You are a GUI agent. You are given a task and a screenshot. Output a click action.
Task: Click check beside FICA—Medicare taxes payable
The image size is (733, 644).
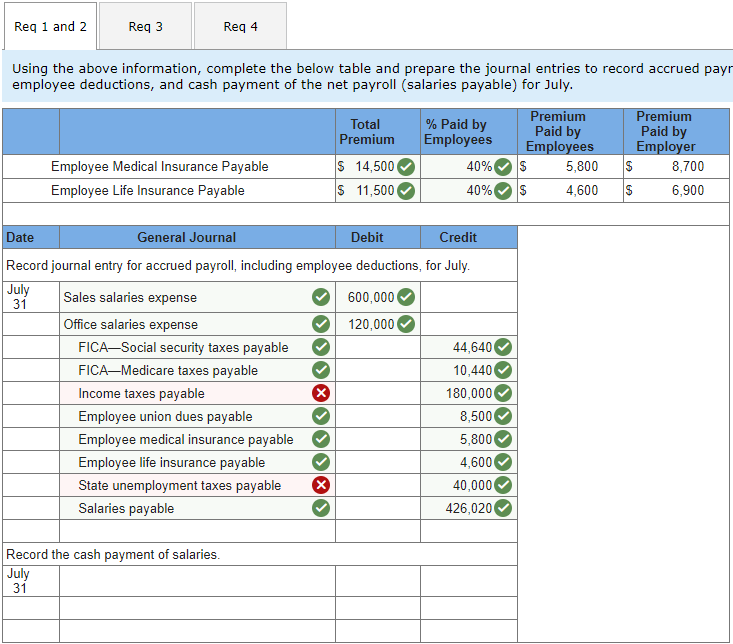click(321, 370)
